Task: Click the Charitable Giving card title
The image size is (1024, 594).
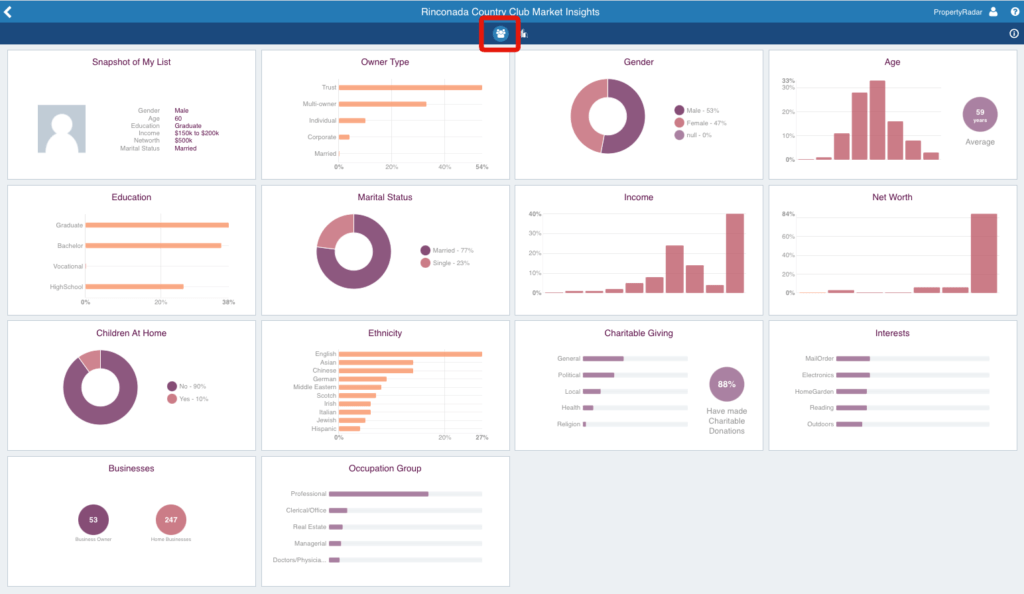Action: pos(638,333)
